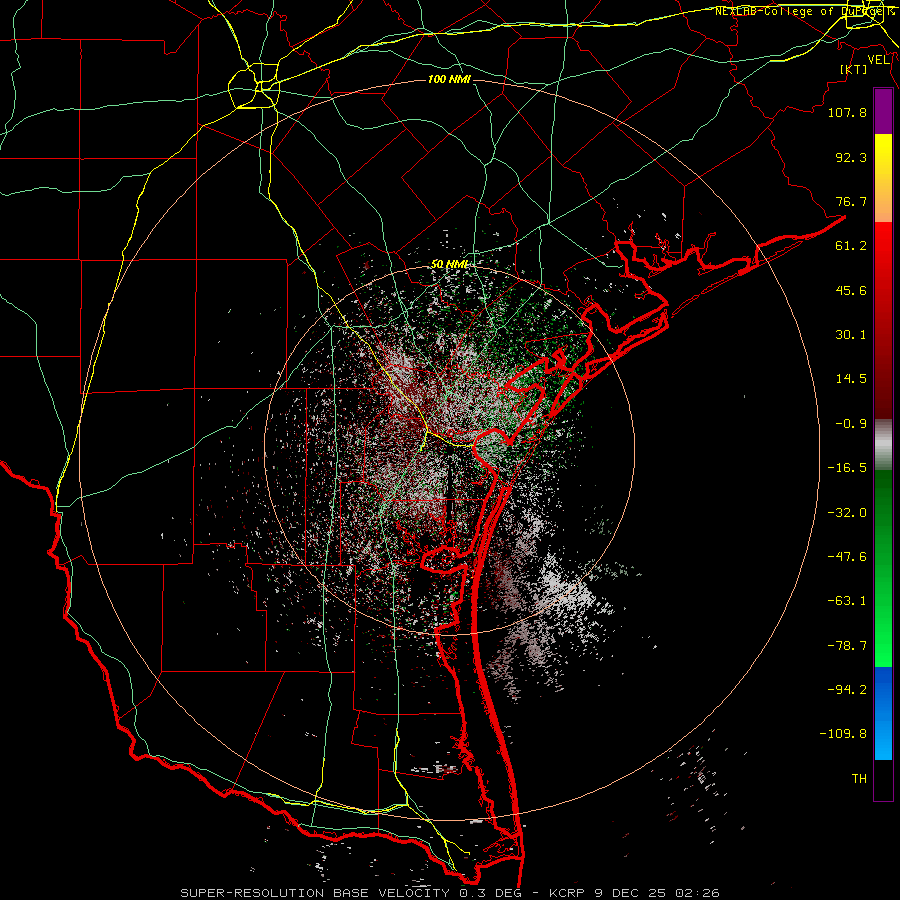Click the purple segment of the velocity color bar
This screenshot has height=900, width=900.
(883, 112)
